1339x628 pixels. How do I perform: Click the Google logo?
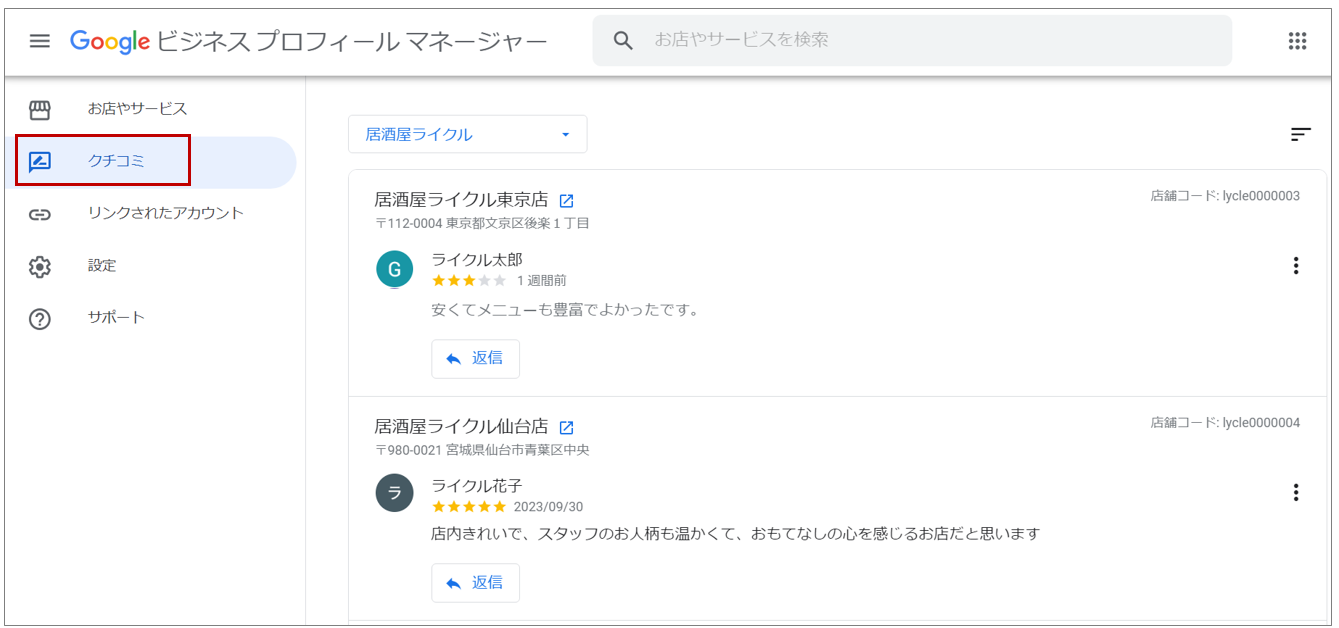(x=110, y=41)
